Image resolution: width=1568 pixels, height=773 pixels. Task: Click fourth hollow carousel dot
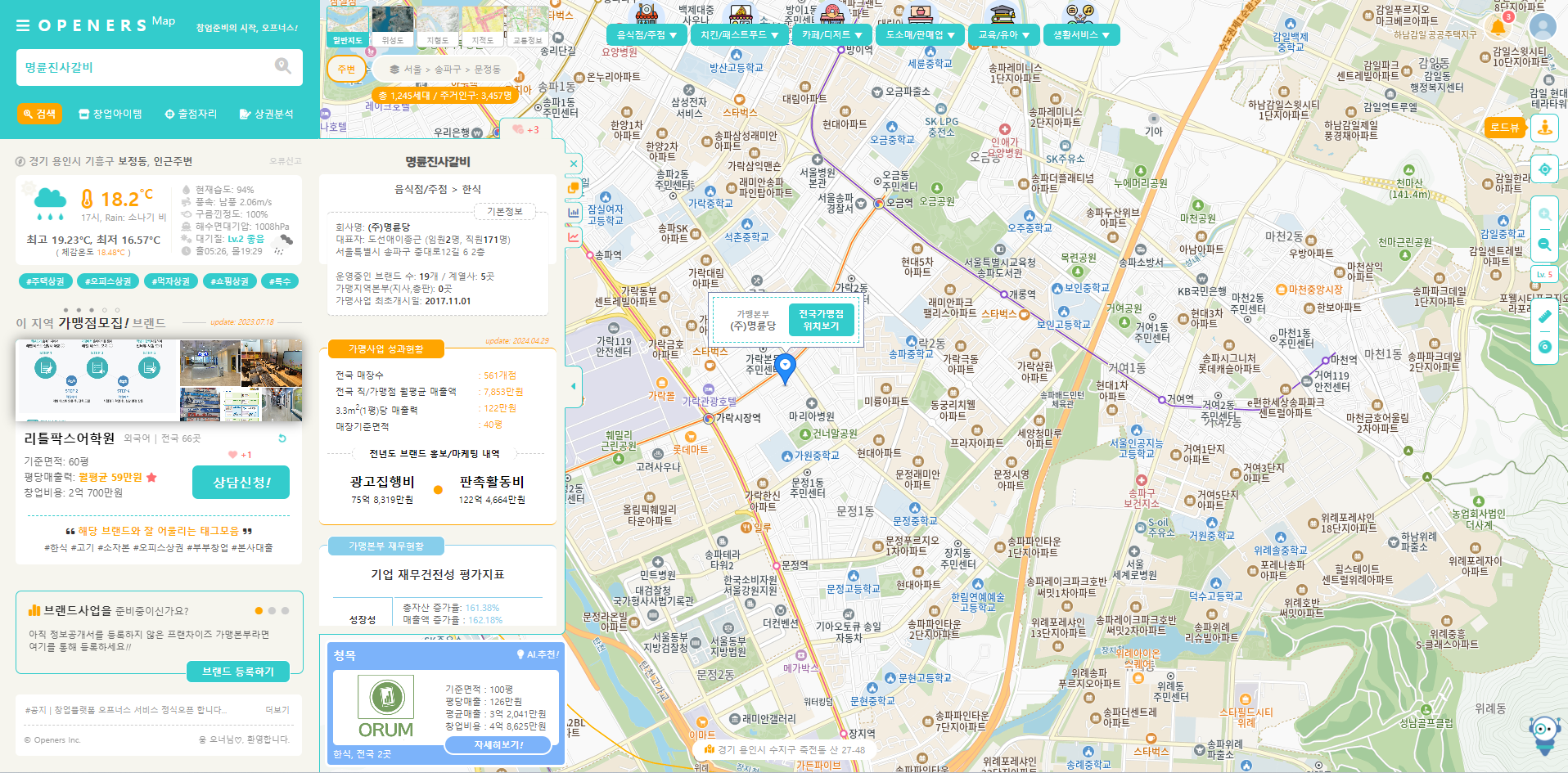click(104, 310)
